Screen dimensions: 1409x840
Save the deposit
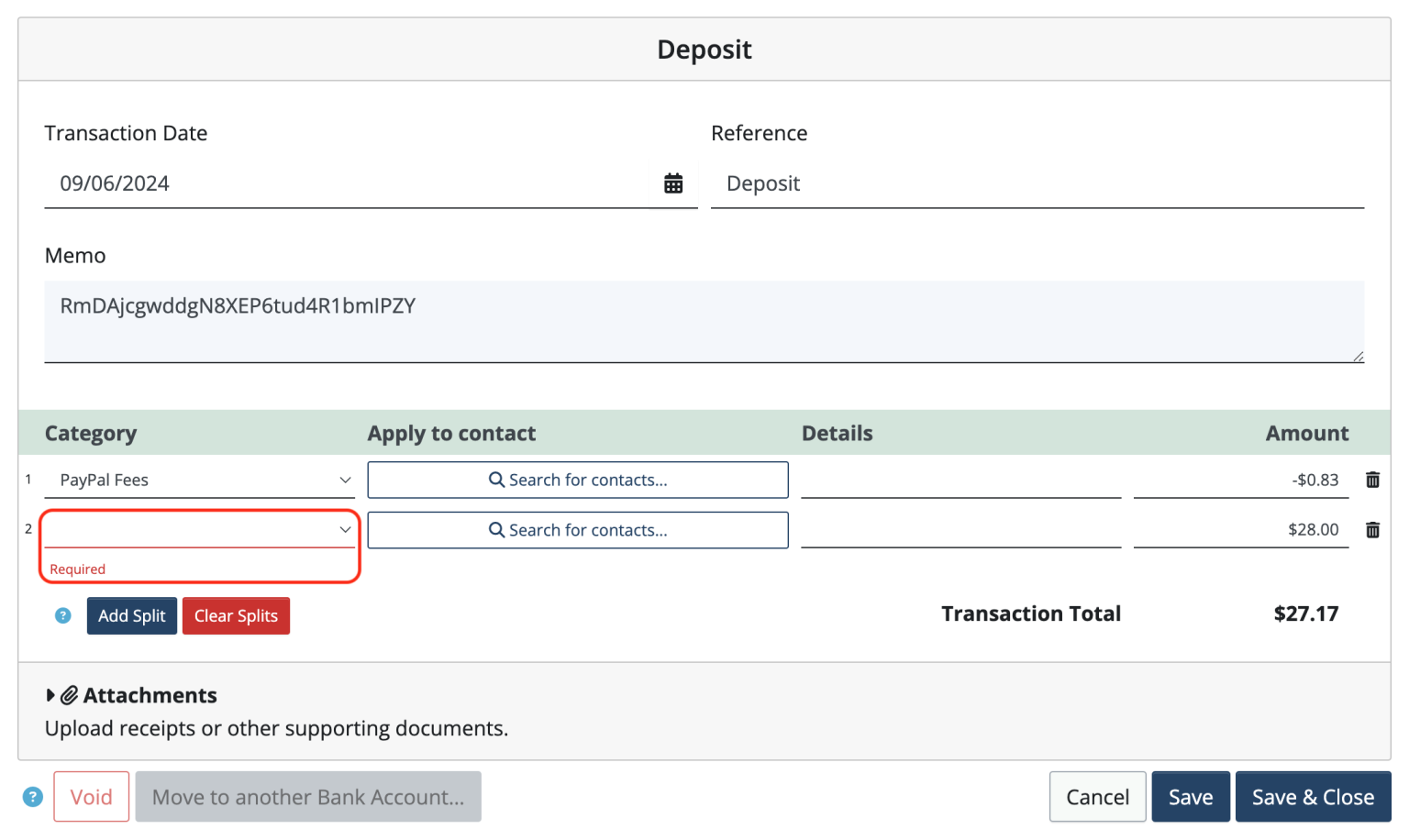click(1190, 796)
